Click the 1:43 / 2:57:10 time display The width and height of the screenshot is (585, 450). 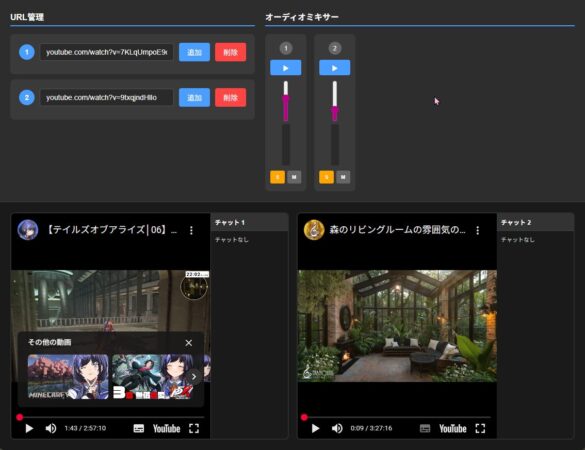point(85,428)
